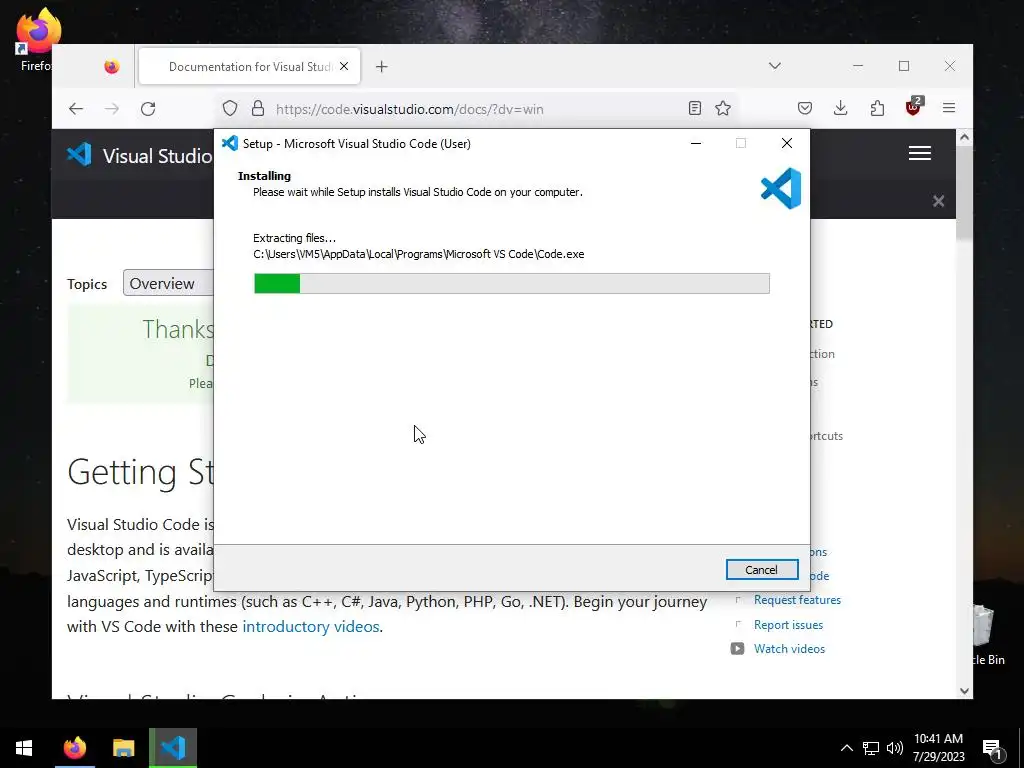The image size is (1024, 768).
Task: Open the Topics Overview dropdown
Action: click(168, 283)
